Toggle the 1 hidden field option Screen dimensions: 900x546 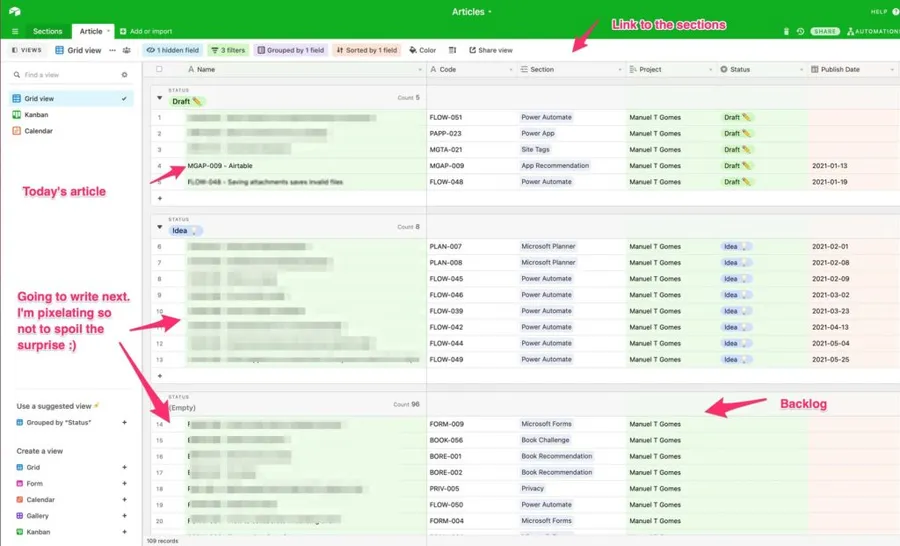point(173,50)
